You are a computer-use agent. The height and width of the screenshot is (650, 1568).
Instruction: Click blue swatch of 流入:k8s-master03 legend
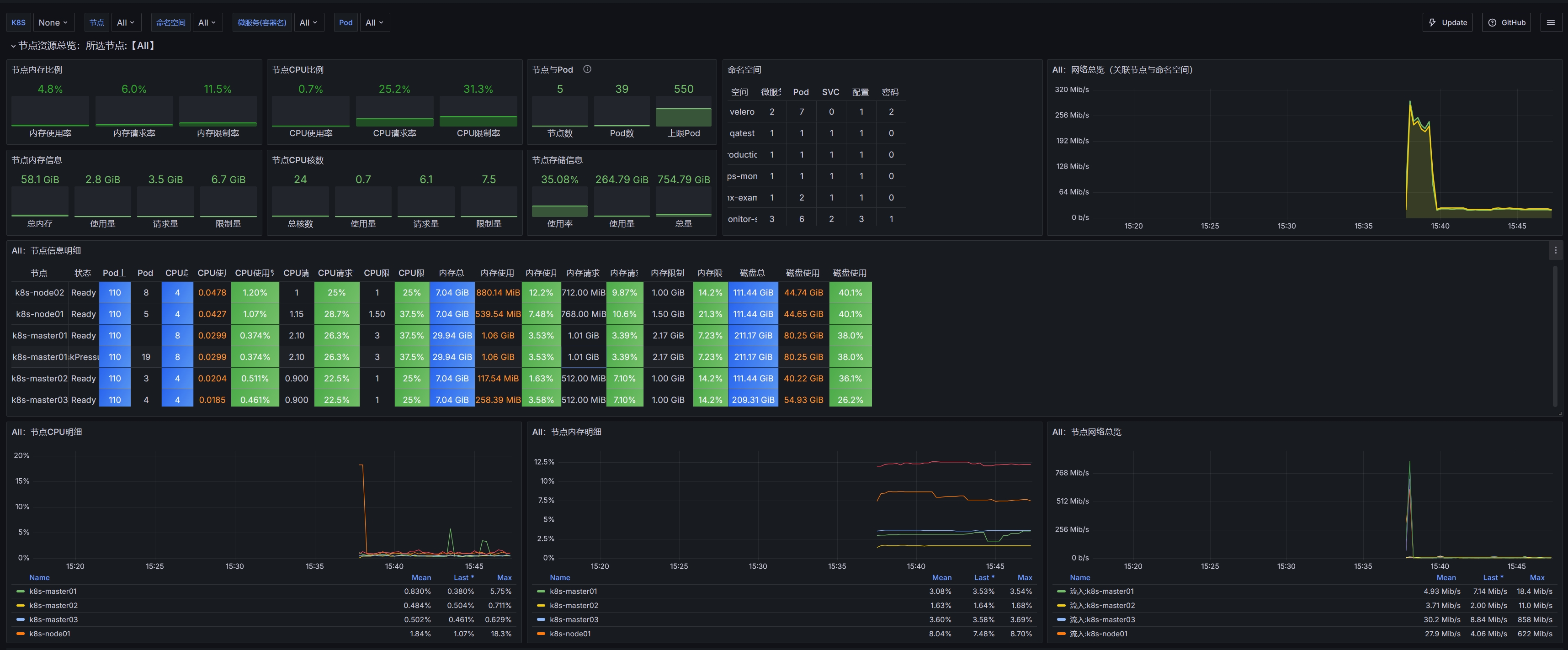1062,619
